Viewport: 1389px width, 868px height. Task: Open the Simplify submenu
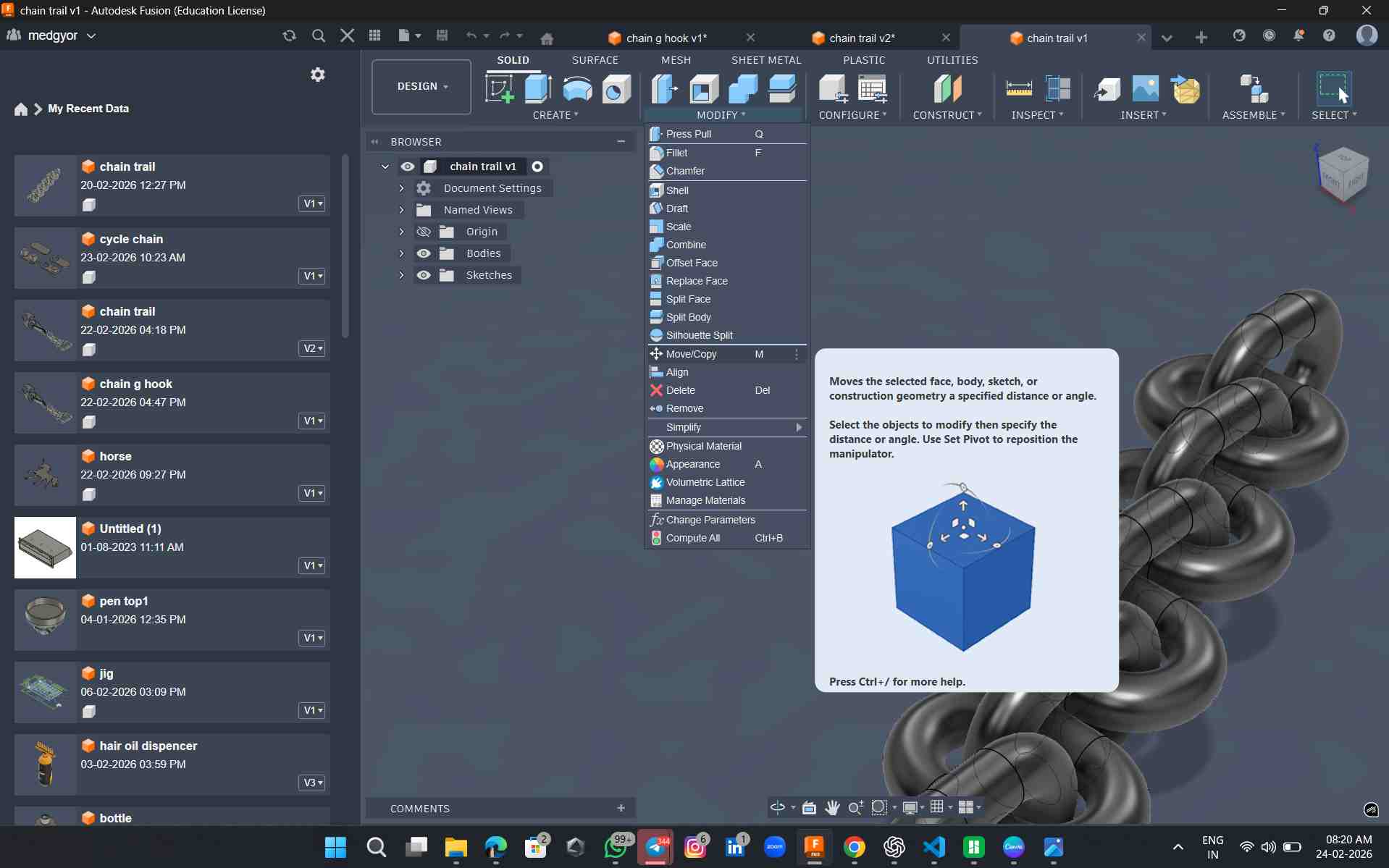(726, 427)
